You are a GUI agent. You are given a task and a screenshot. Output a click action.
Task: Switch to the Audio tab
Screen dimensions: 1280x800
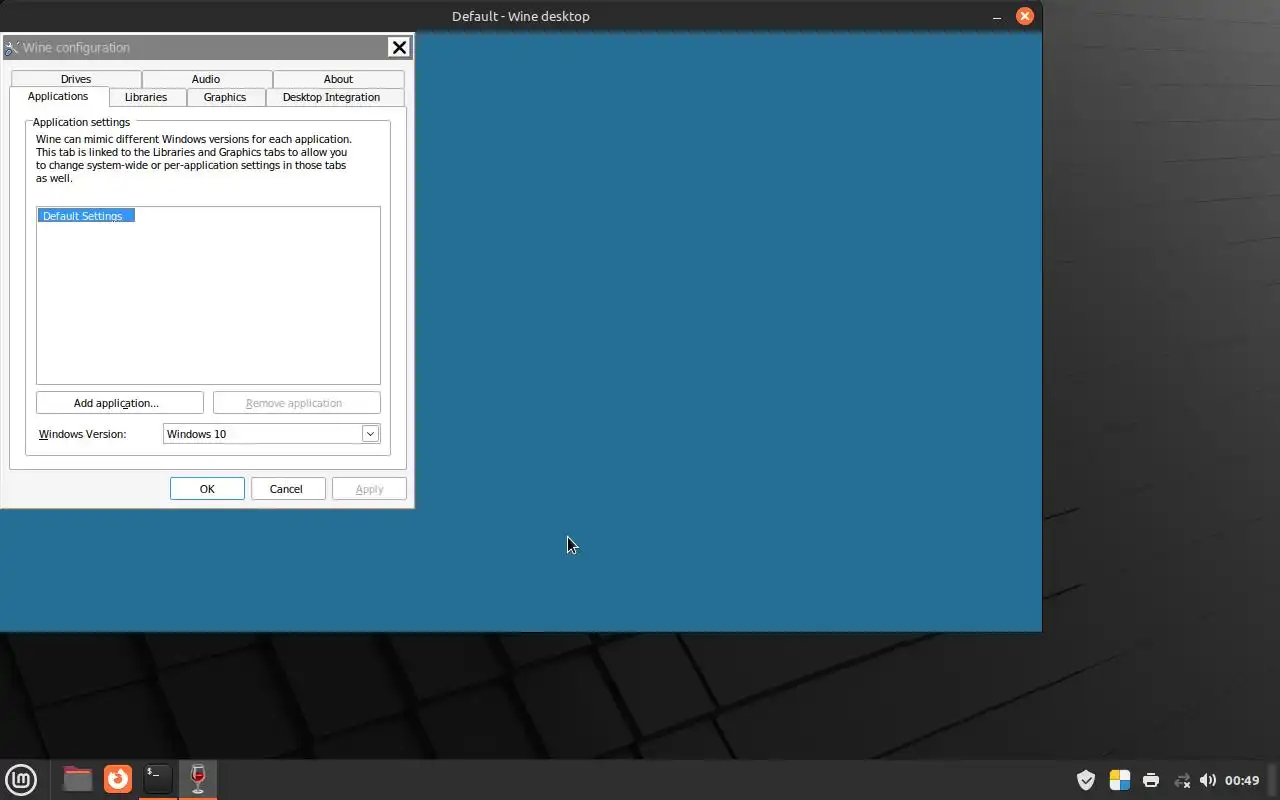pyautogui.click(x=206, y=79)
